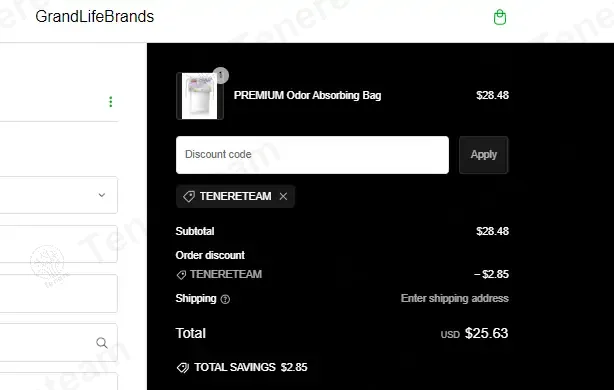Apply the discount code

coord(484,155)
